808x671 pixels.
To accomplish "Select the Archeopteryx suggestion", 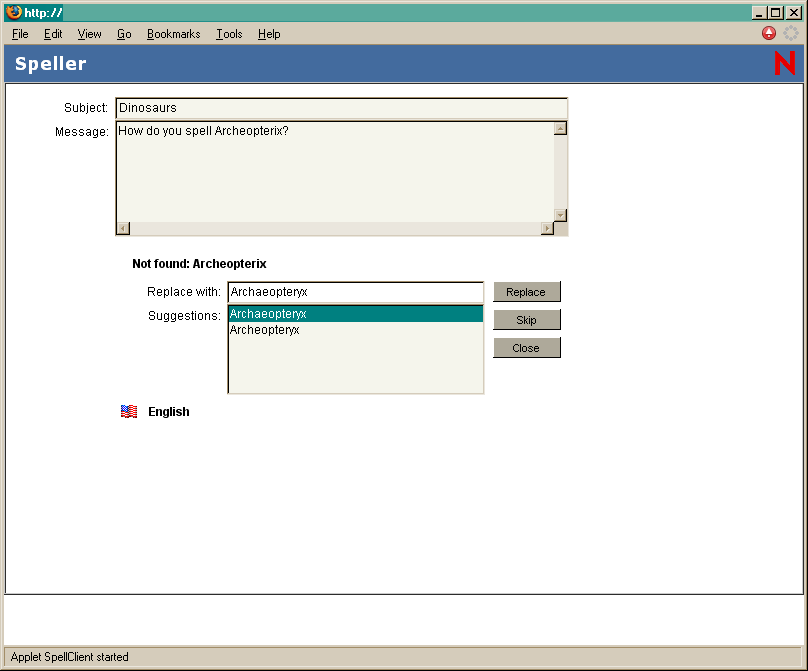I will [x=356, y=330].
